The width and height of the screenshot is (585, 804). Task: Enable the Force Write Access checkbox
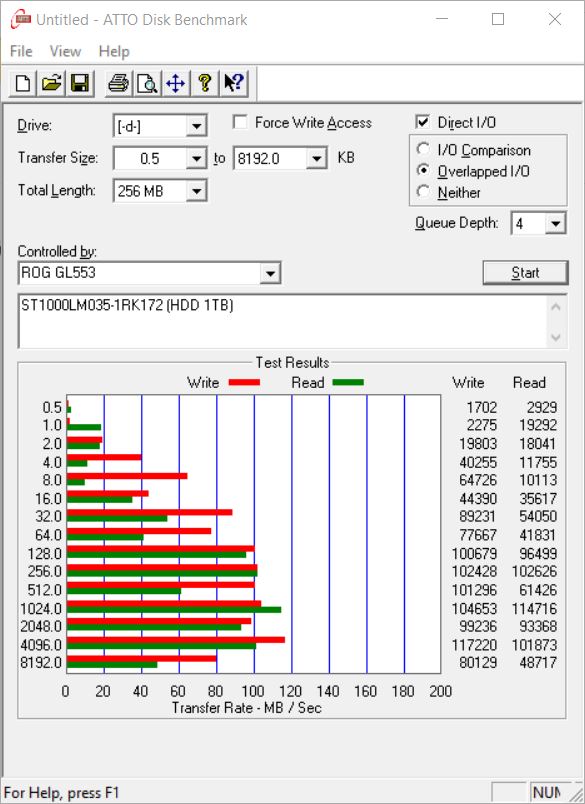(x=239, y=122)
